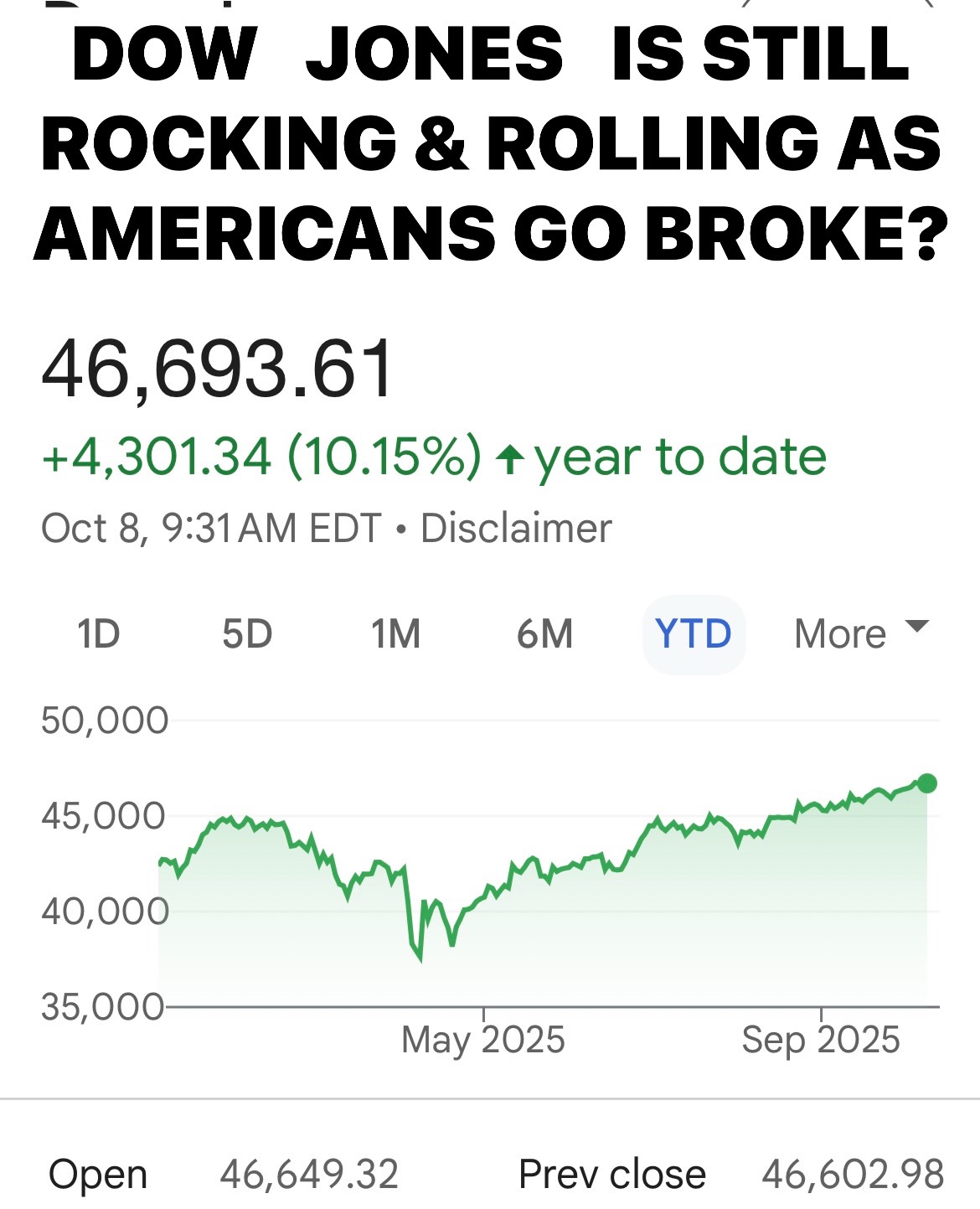Click the Oct 8 timestamp text
The width and height of the screenshot is (980, 1209).
tap(209, 529)
